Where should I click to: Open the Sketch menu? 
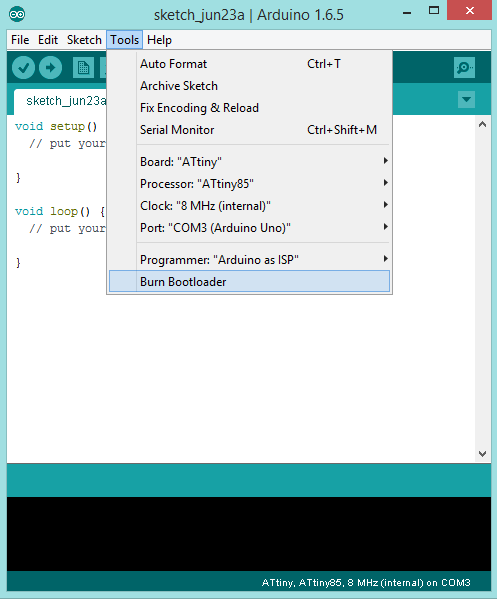[x=84, y=40]
